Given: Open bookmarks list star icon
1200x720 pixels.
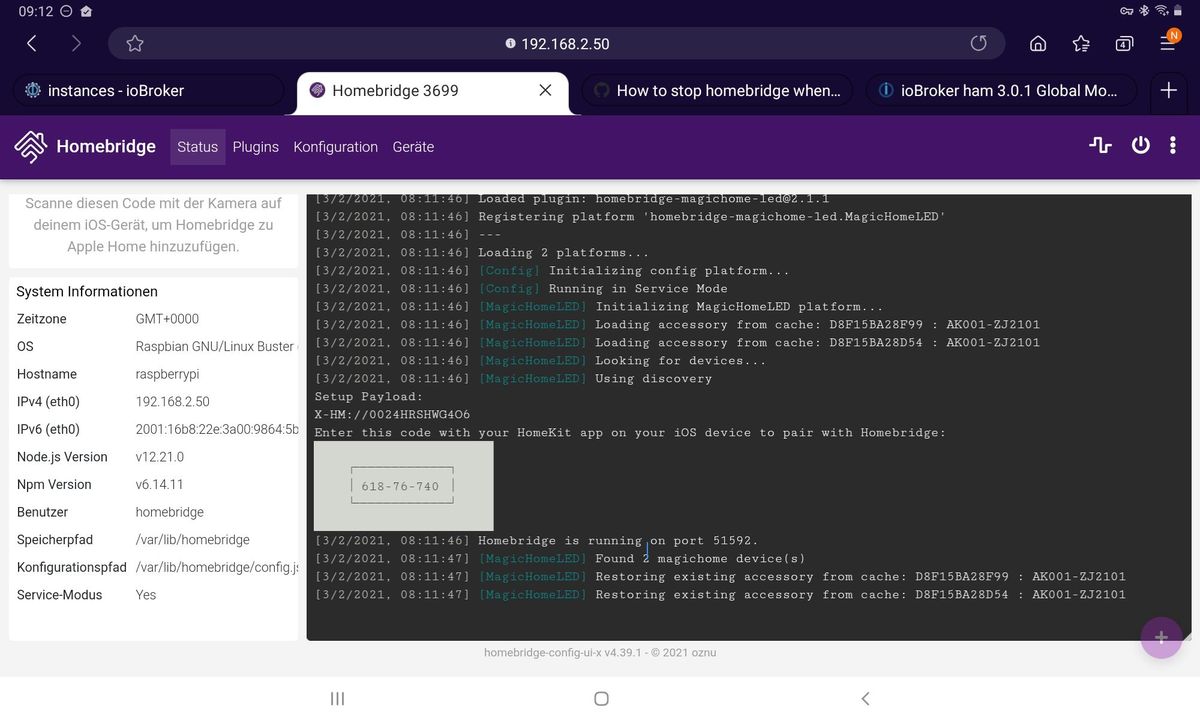Looking at the screenshot, I should 1081,43.
